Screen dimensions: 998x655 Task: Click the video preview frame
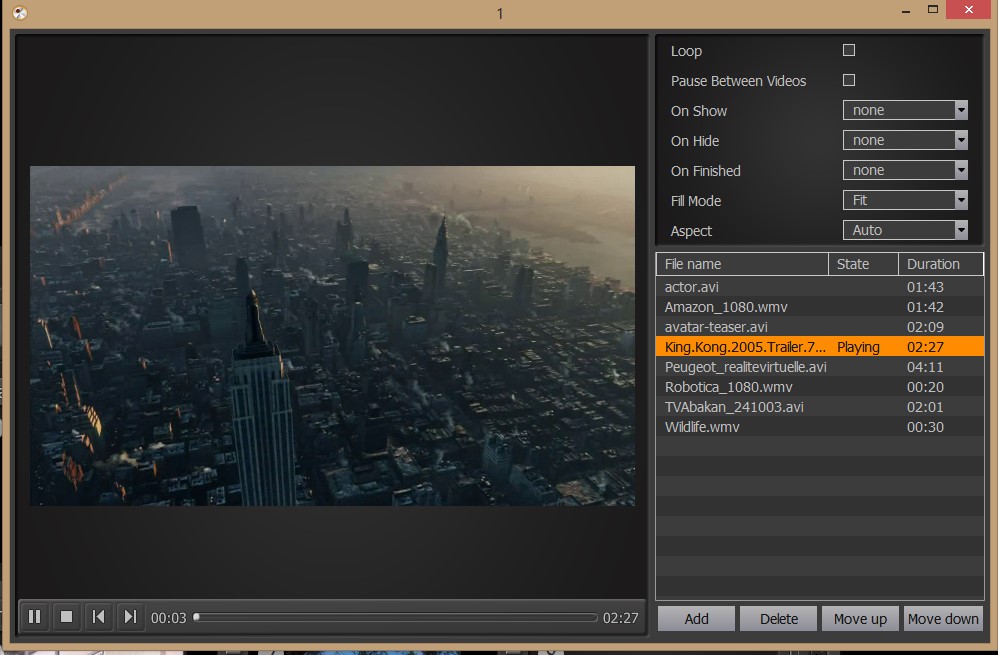[332, 336]
